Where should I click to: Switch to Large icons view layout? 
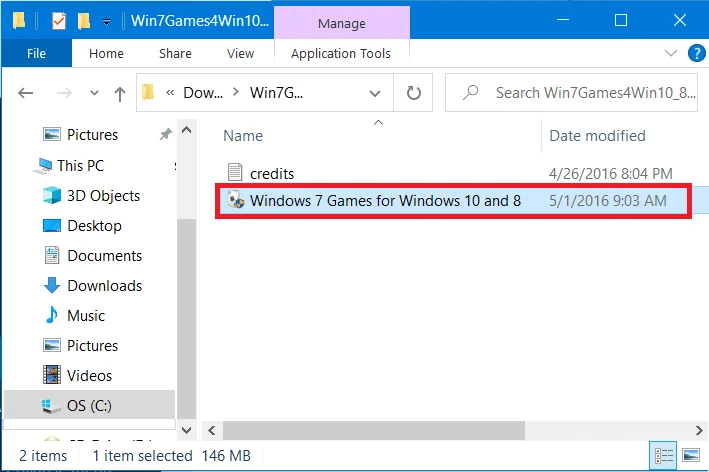[x=691, y=455]
